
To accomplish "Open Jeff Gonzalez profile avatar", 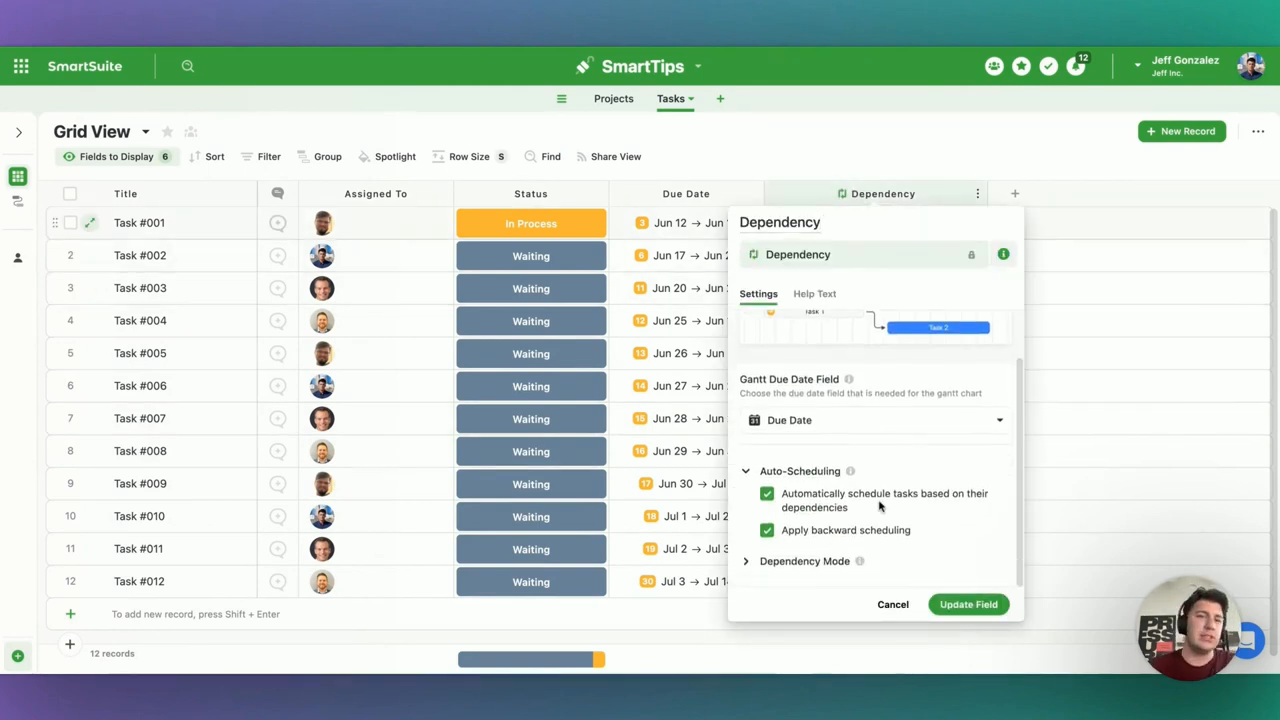I will pos(1250,66).
